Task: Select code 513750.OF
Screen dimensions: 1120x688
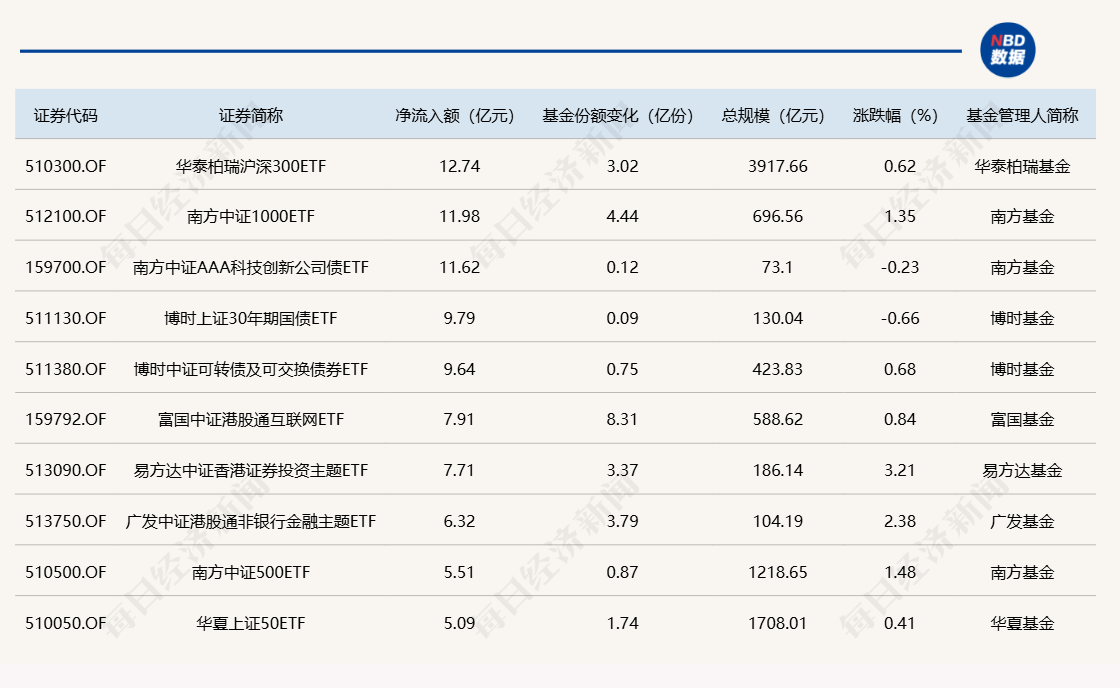Action: [66, 522]
